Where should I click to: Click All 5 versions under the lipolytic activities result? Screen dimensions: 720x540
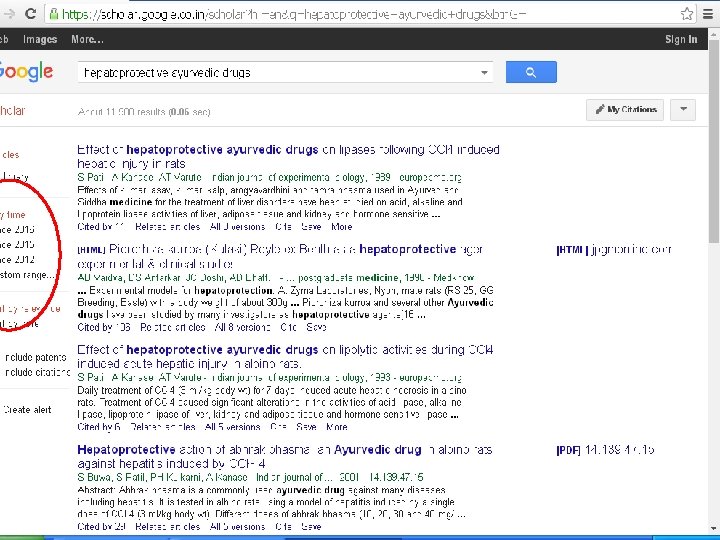(x=232, y=427)
